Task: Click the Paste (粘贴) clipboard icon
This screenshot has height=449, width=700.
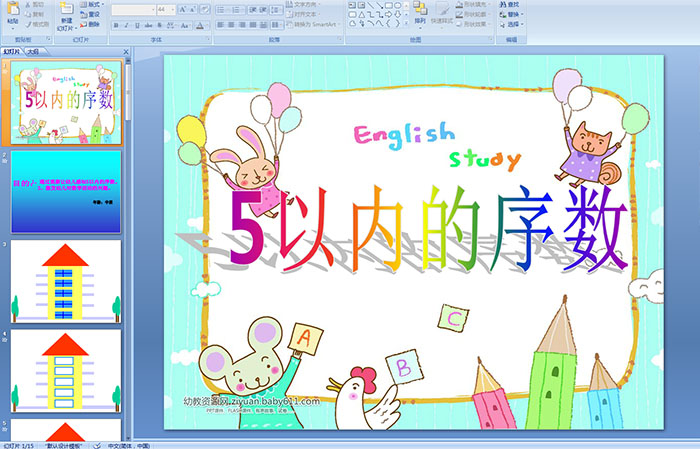Action: 13,10
